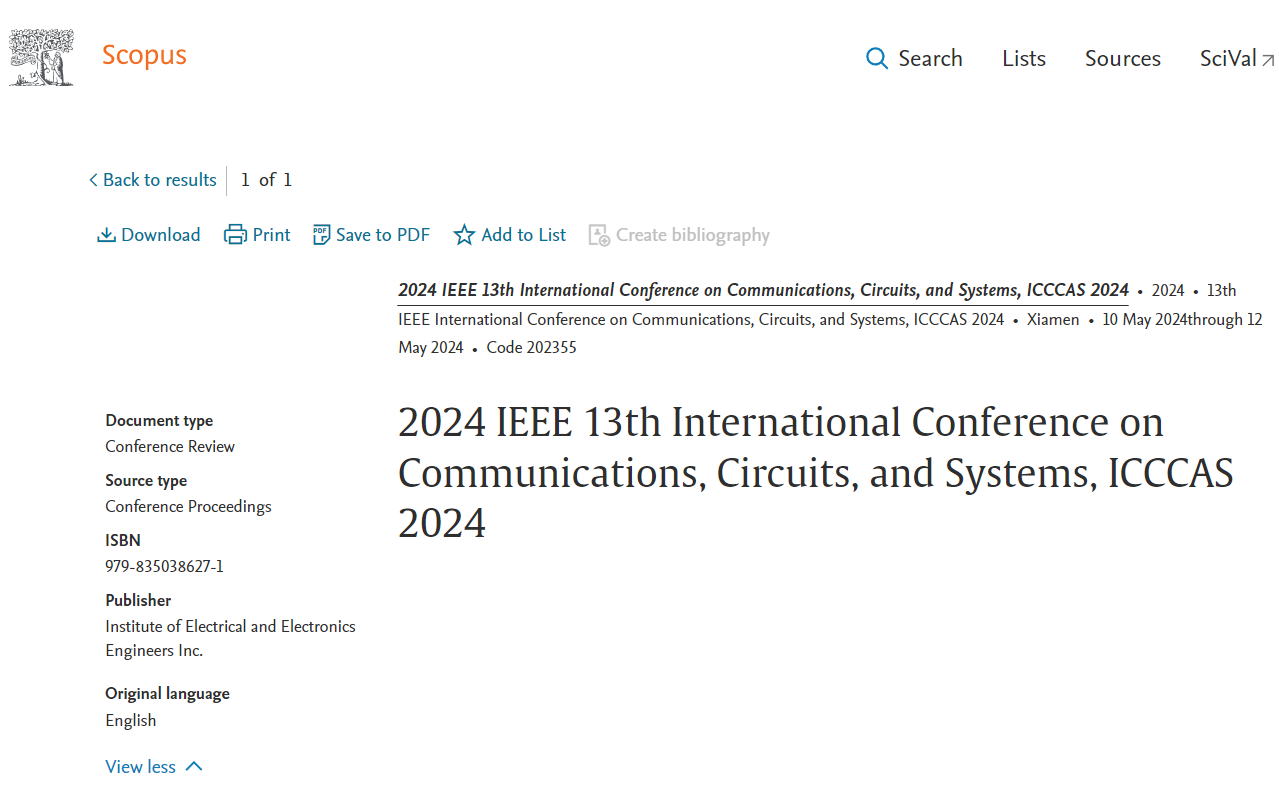Click the large document title heading
The image size is (1279, 804).
click(x=816, y=472)
